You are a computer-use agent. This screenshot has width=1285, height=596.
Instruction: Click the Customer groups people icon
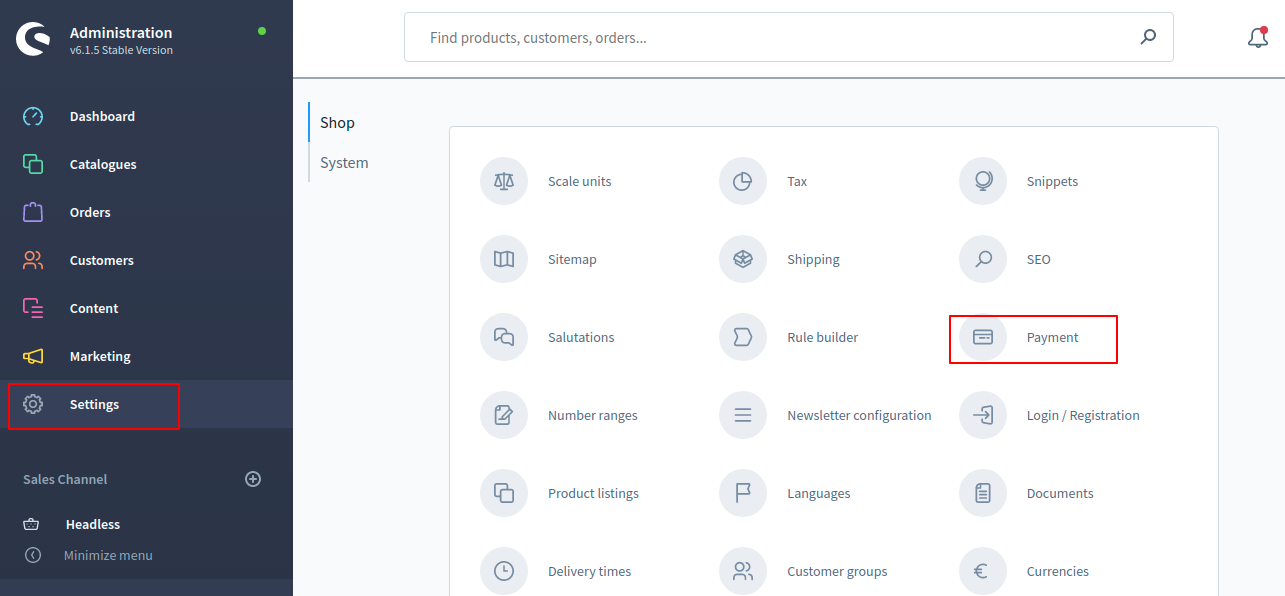[x=743, y=572]
